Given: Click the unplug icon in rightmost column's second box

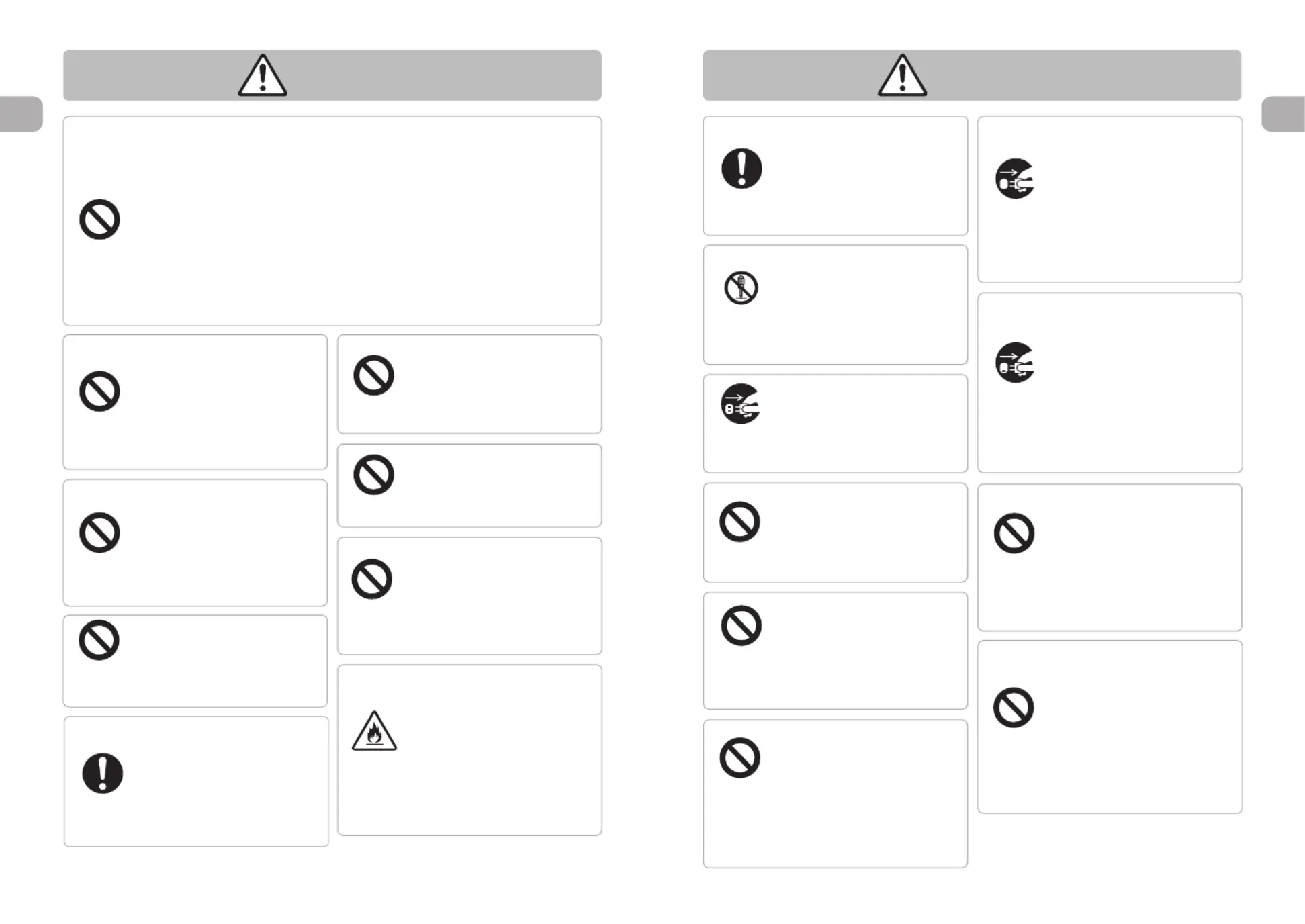Looking at the screenshot, I should click(1015, 363).
